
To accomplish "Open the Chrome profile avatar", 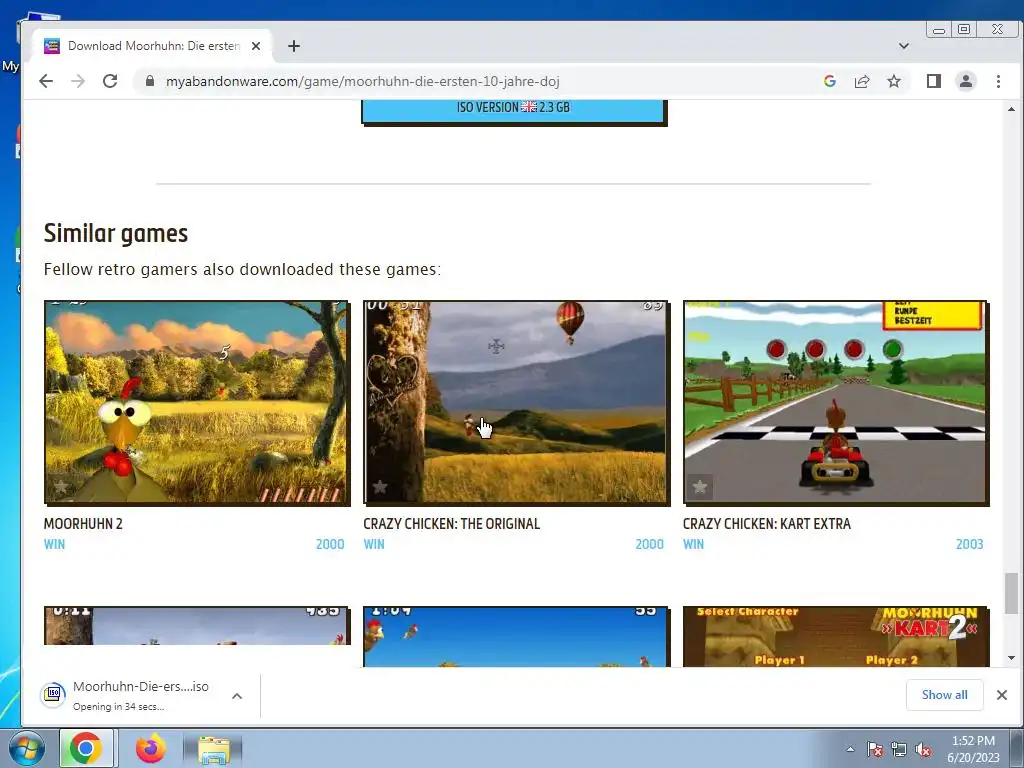I will click(965, 81).
